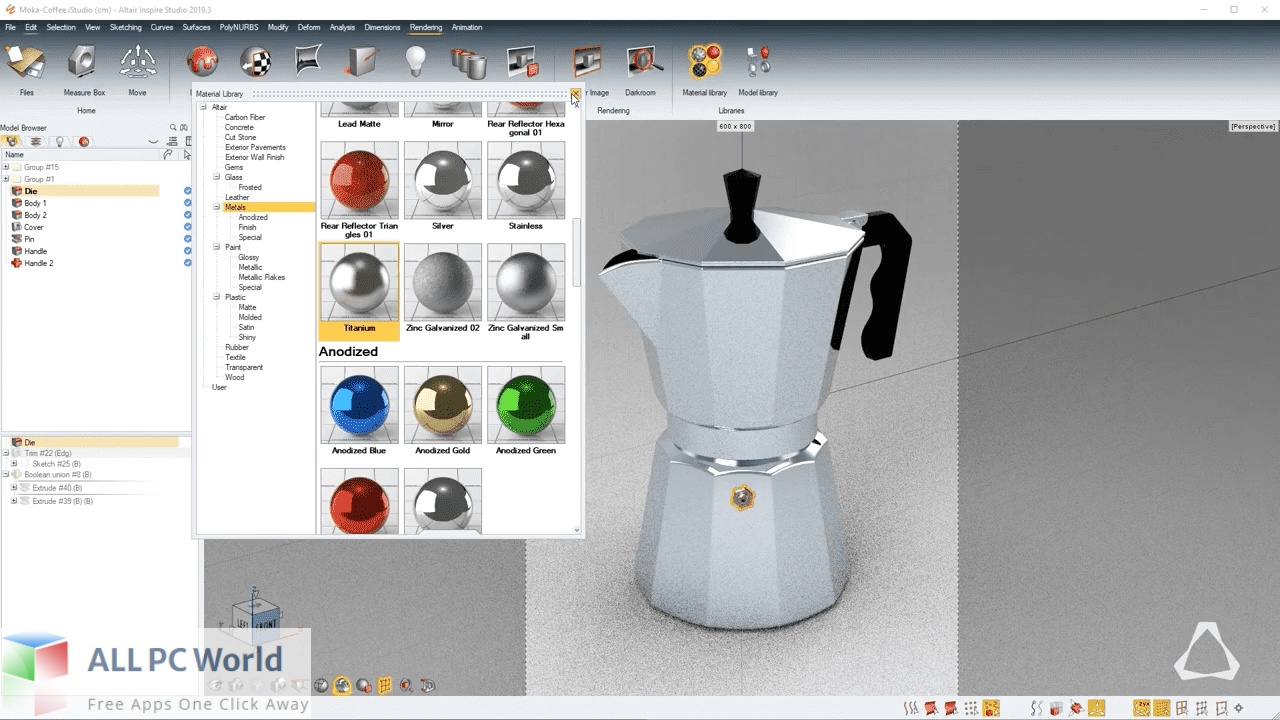Open the Animation menu
The width and height of the screenshot is (1280, 720).
tap(467, 27)
